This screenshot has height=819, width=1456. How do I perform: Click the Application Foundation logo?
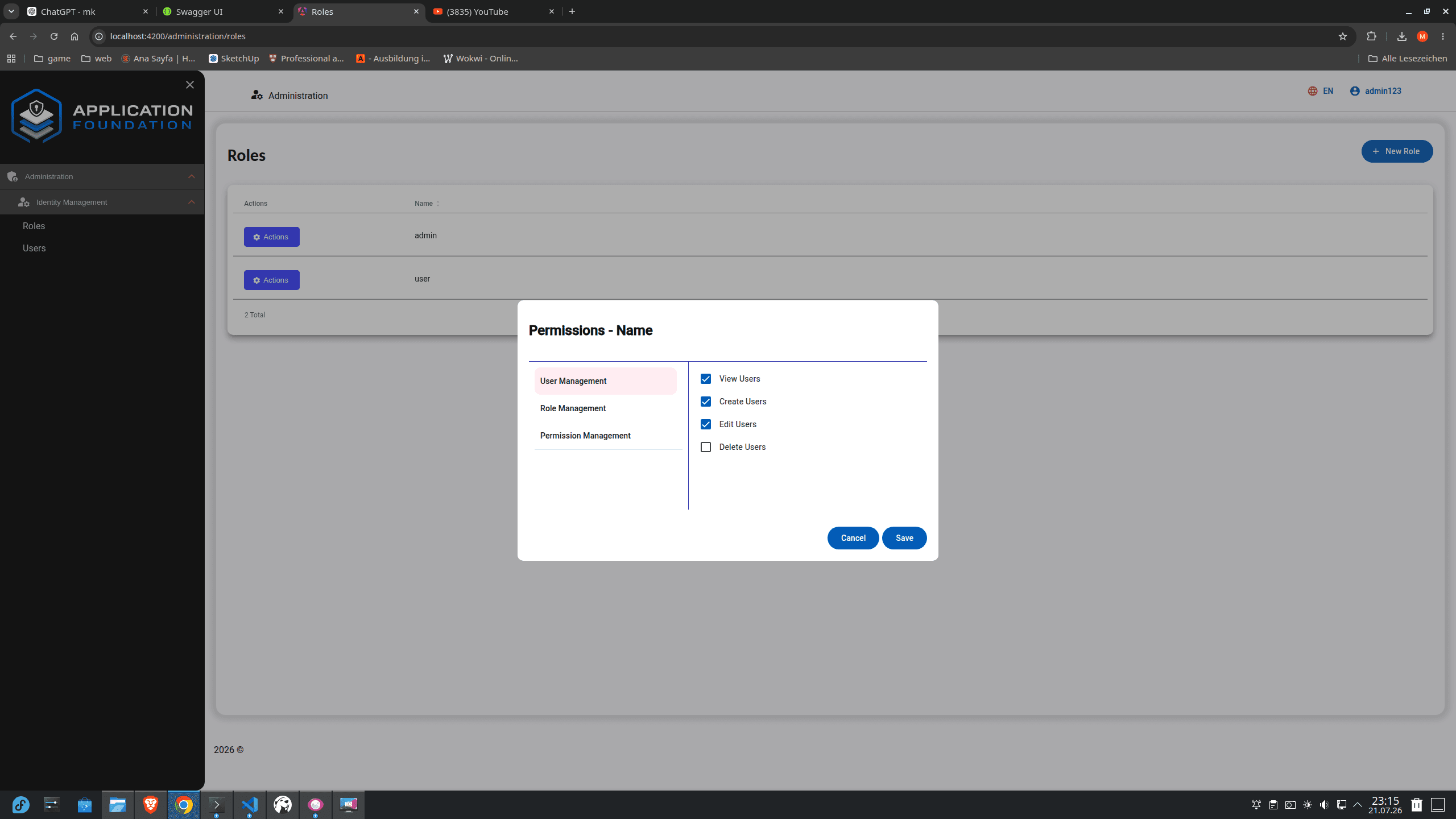[102, 116]
